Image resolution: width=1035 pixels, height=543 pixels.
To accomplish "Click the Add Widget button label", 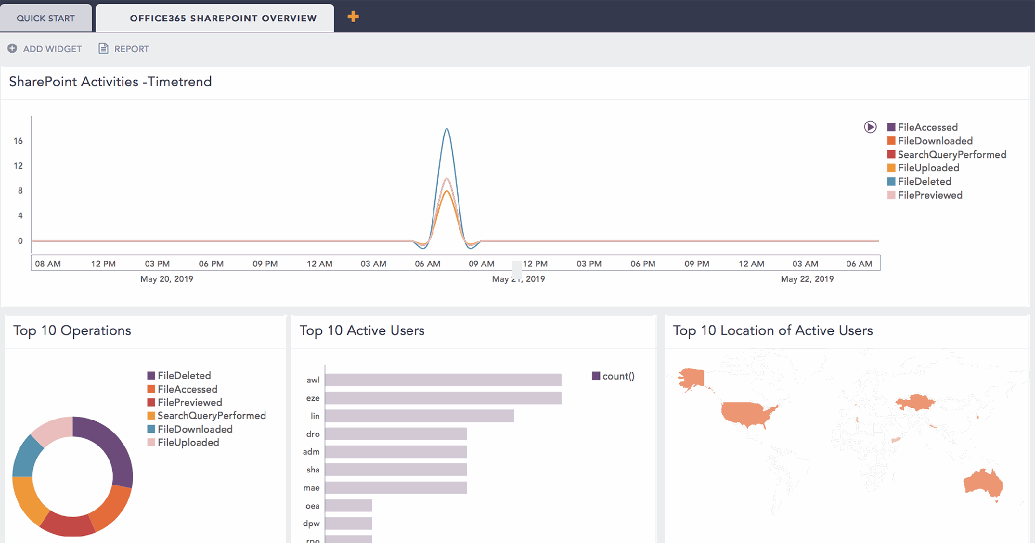I will [52, 48].
